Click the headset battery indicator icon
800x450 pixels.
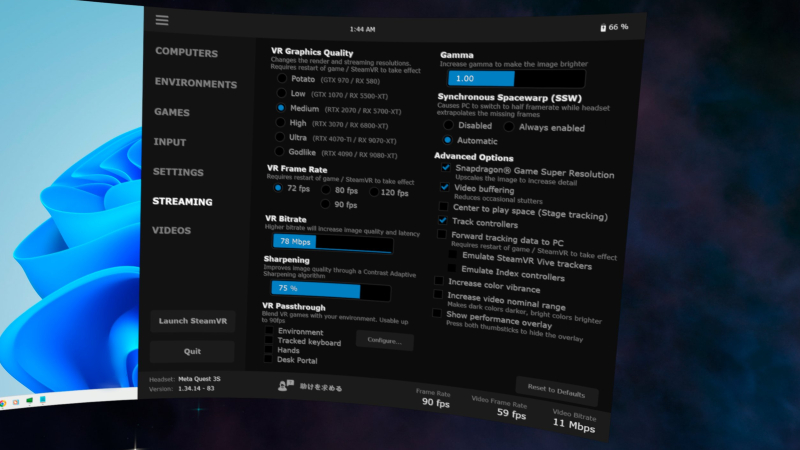coord(603,27)
